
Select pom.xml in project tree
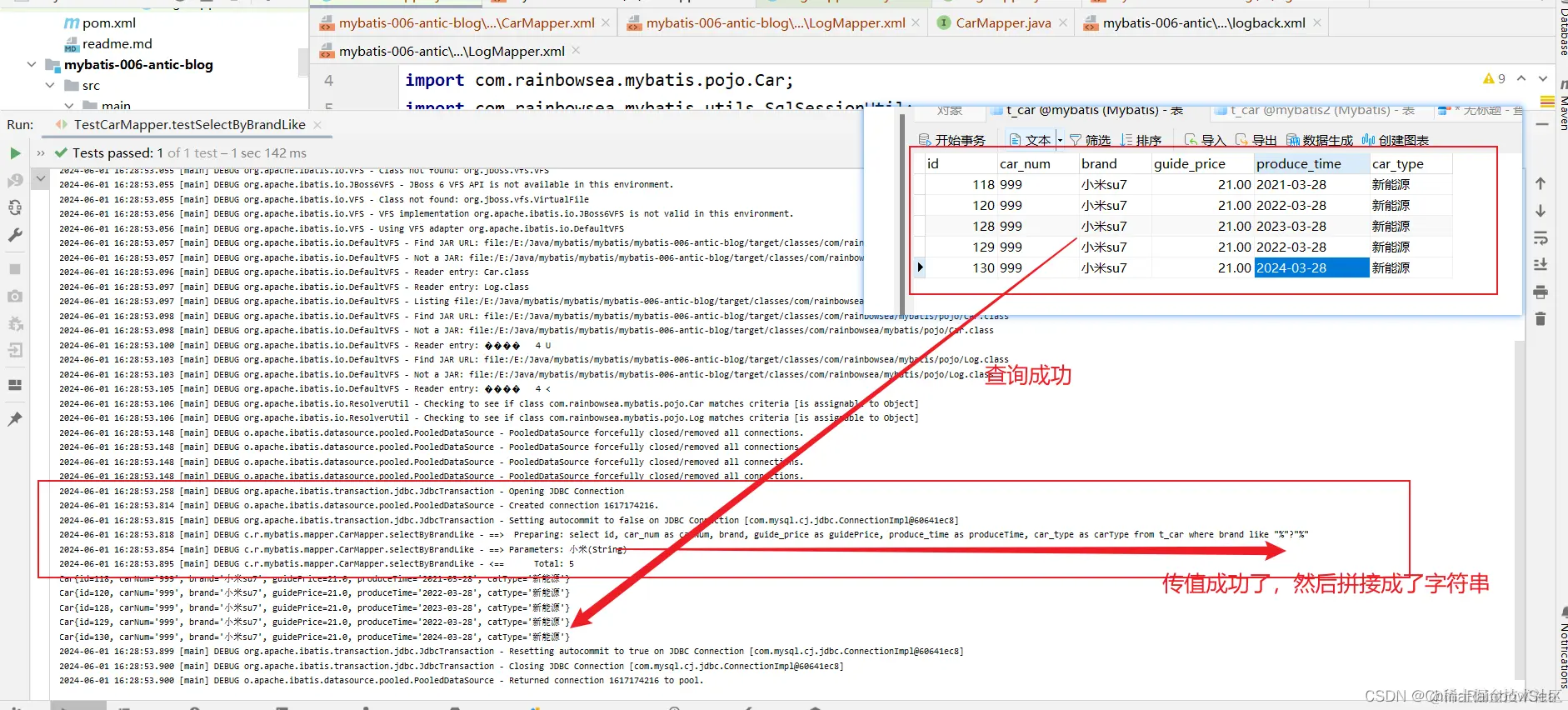pyautogui.click(x=108, y=23)
